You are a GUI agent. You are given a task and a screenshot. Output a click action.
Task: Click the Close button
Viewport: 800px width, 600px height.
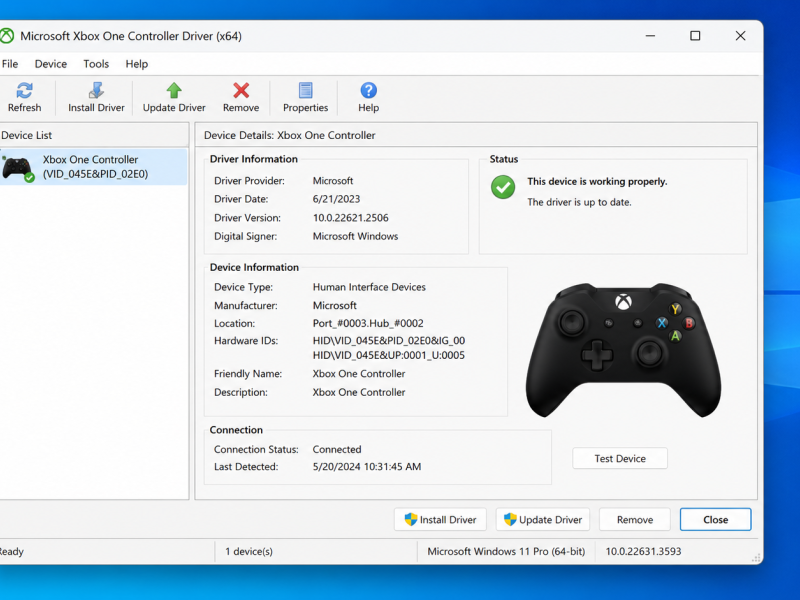(x=715, y=519)
